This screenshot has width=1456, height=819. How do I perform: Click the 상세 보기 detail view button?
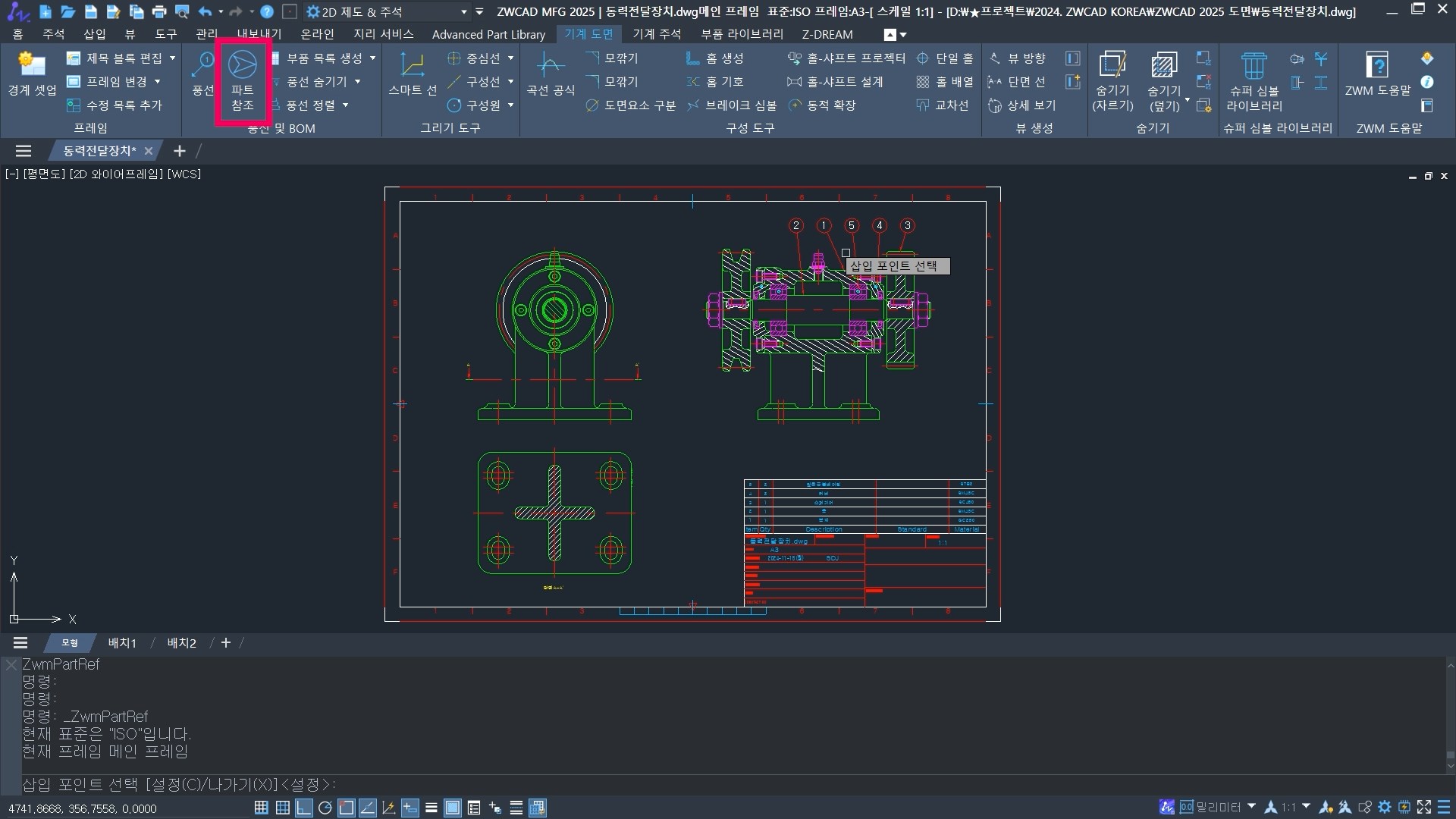pos(1022,105)
